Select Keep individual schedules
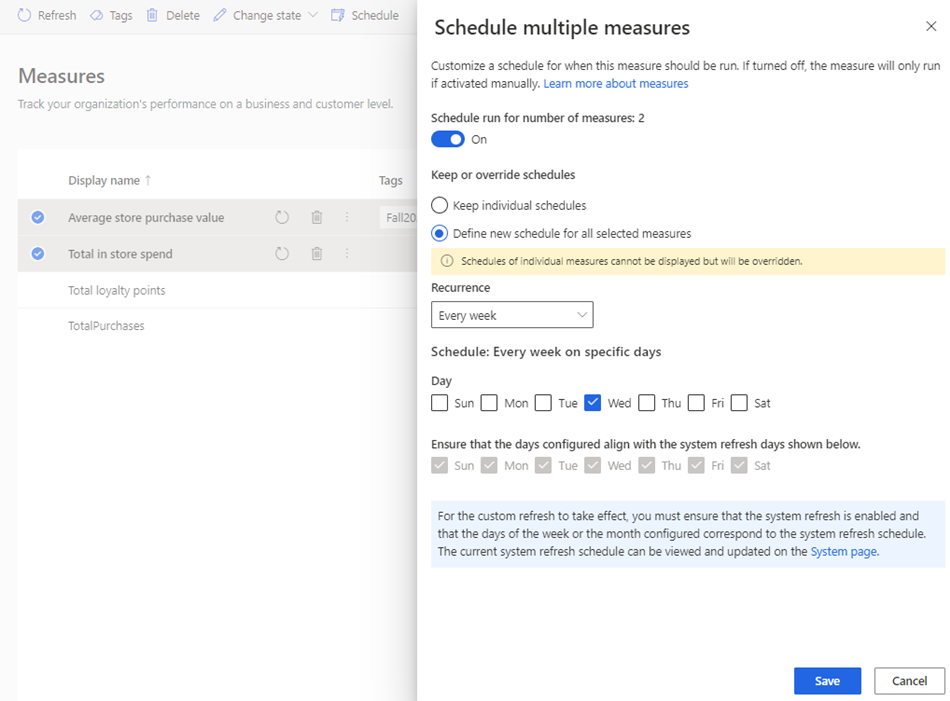 (439, 206)
